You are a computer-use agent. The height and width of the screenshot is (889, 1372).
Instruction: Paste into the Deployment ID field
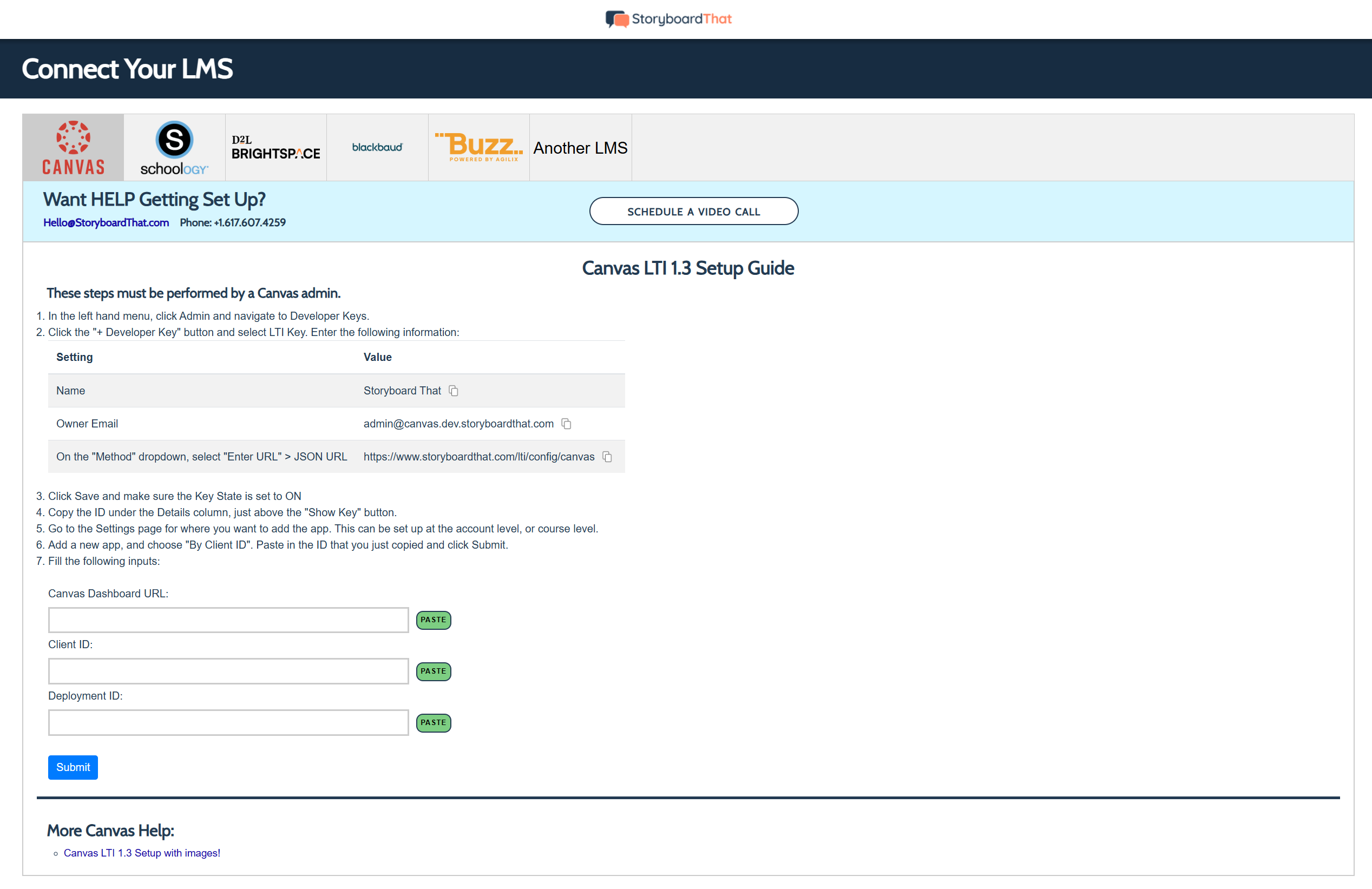tap(434, 722)
